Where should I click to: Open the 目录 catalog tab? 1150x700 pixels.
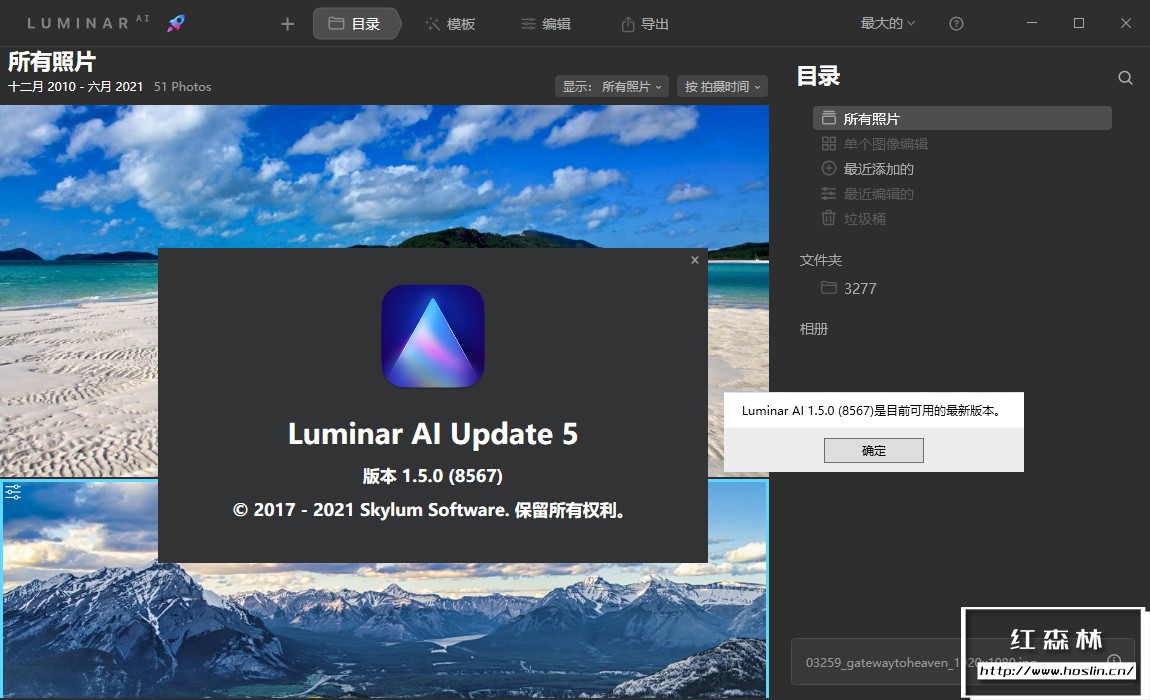pyautogui.click(x=356, y=23)
